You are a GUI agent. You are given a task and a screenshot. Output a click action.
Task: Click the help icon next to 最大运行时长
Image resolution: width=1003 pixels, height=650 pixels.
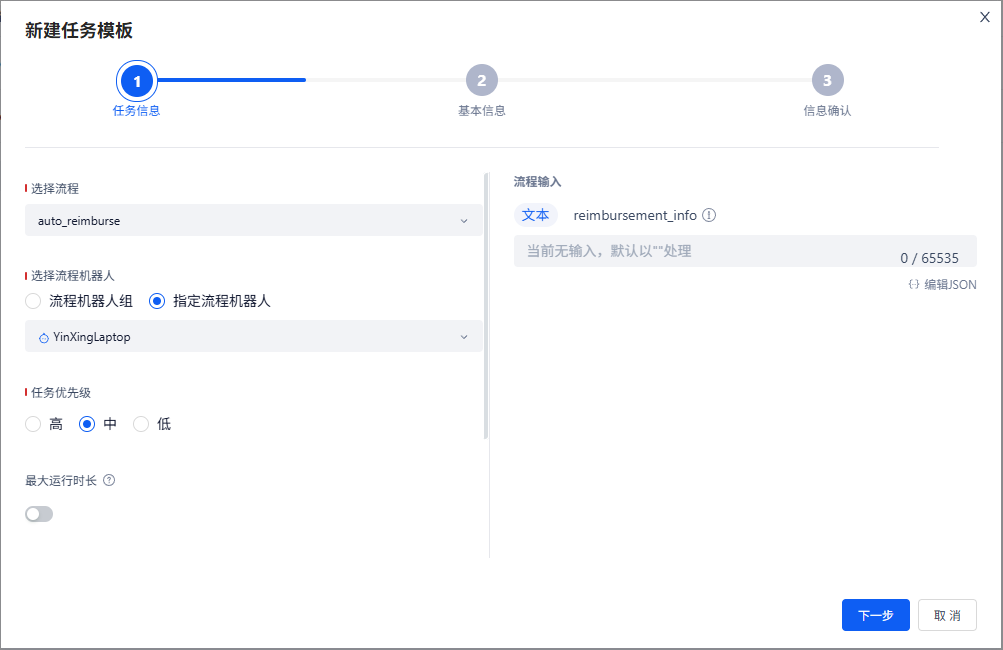pos(109,480)
